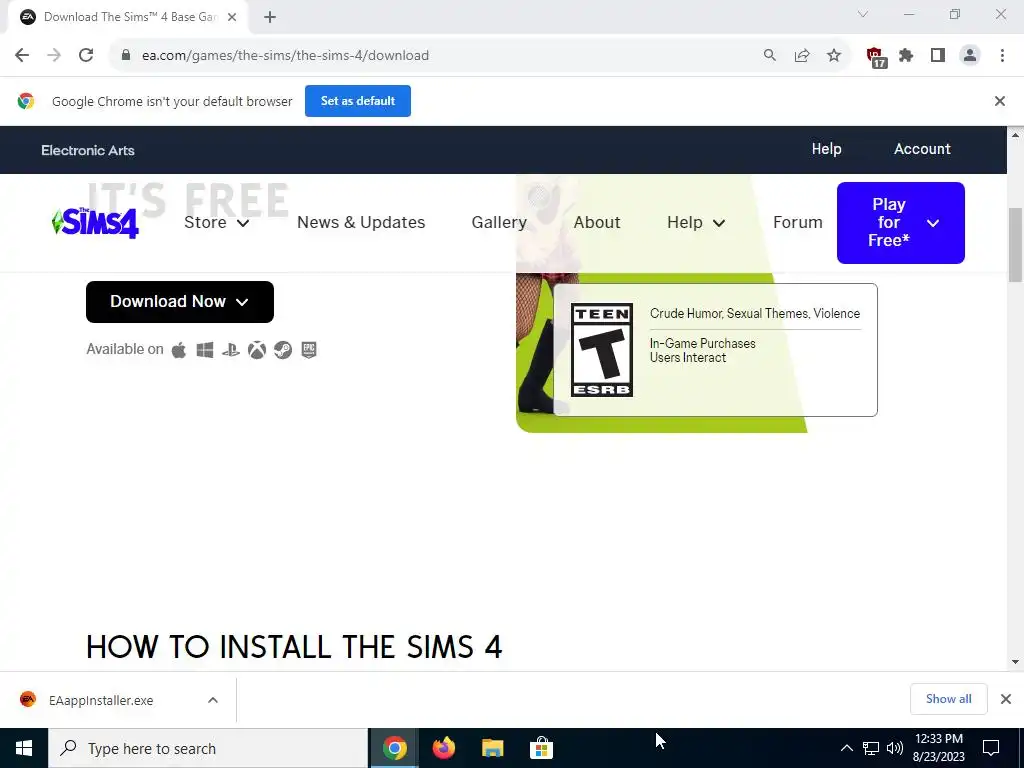Viewport: 1024px width, 768px height.
Task: Open the Chrome profile avatar
Action: tap(970, 56)
